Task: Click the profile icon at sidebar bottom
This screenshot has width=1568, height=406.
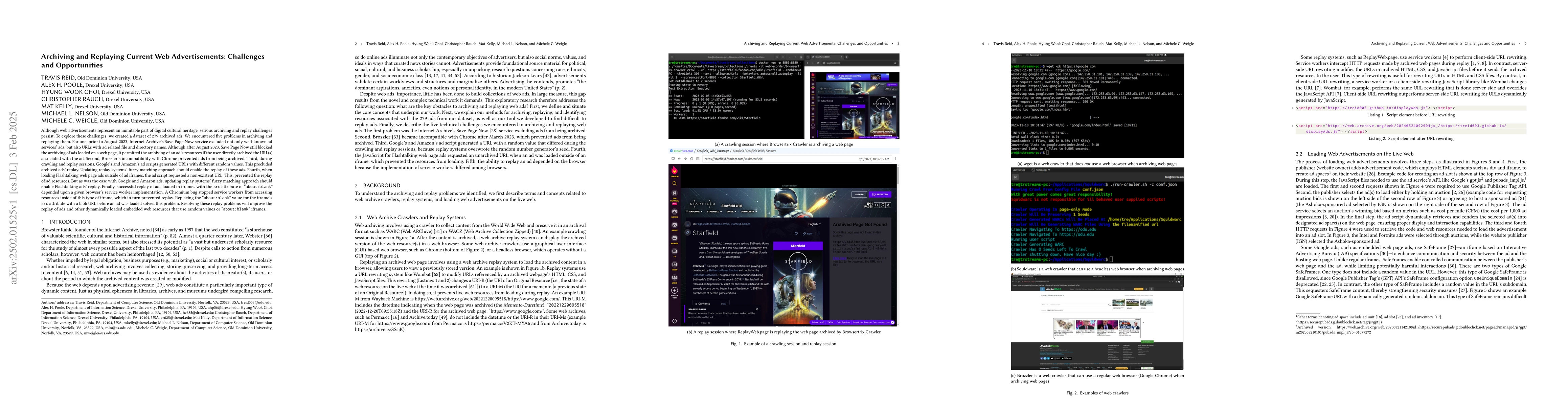Action: pyautogui.click(x=675, y=321)
